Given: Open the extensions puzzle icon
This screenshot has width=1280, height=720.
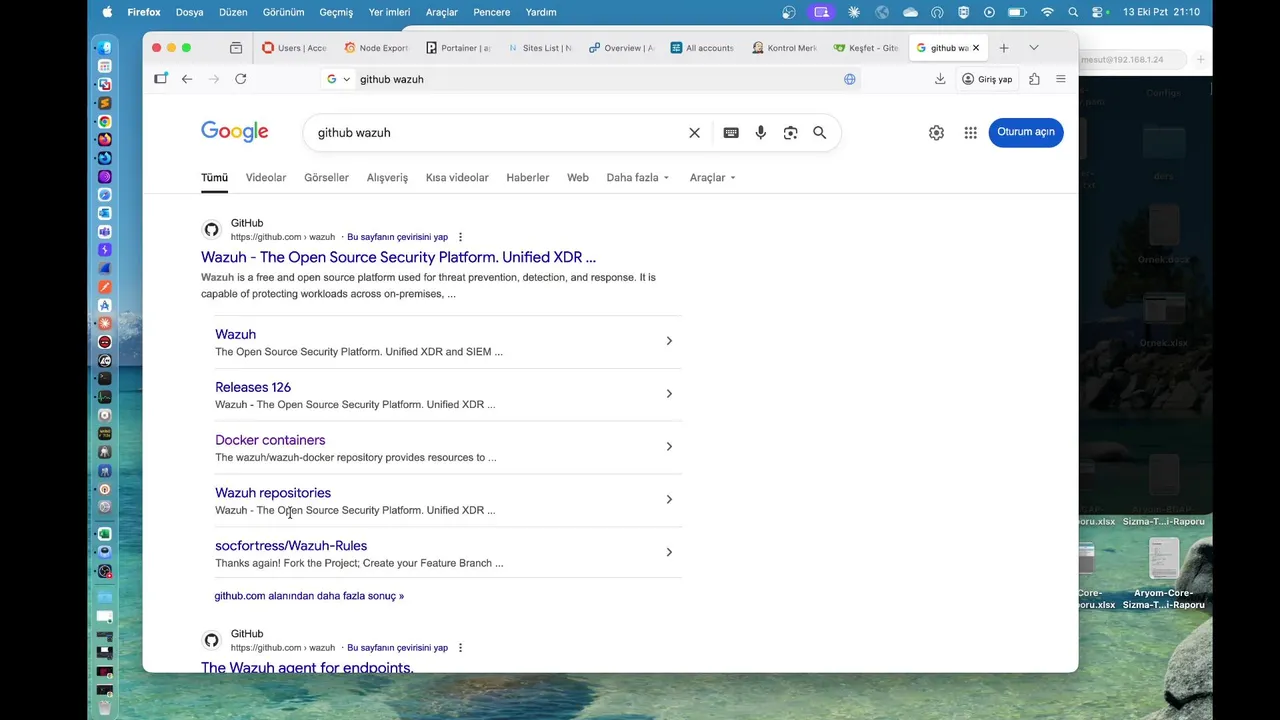Looking at the screenshot, I should (1034, 79).
